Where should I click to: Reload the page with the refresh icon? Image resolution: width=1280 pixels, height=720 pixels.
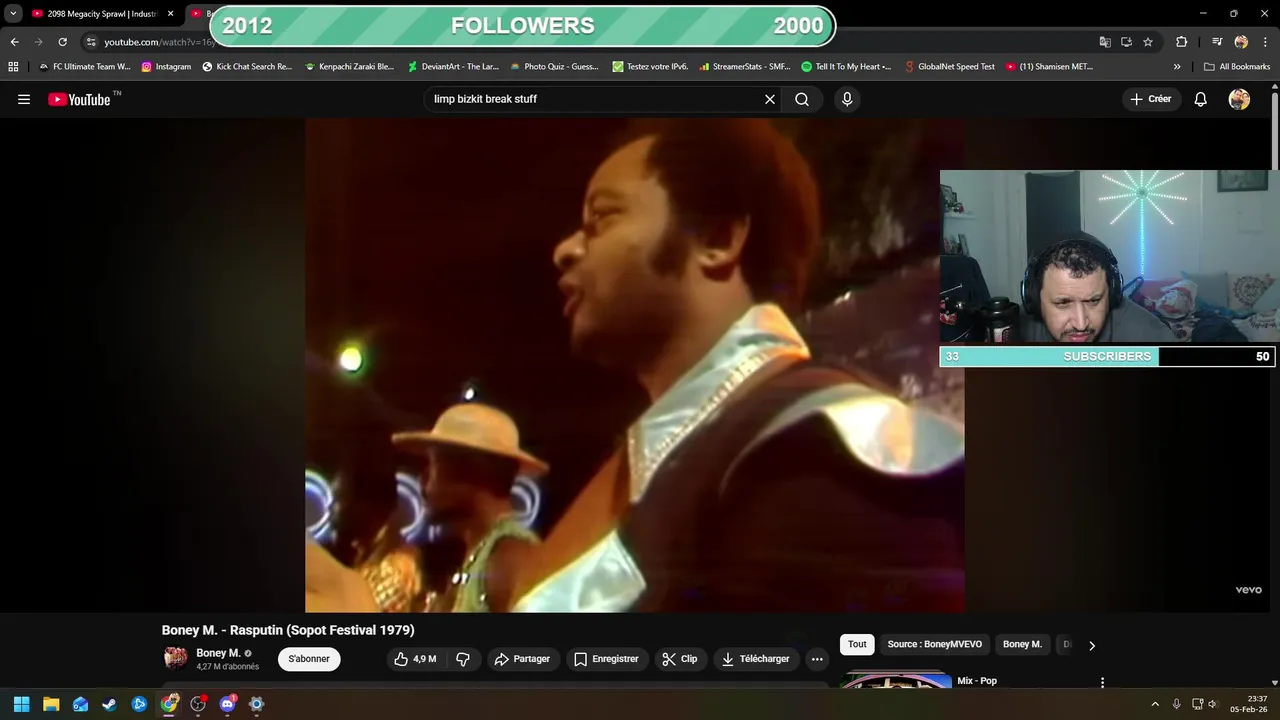[x=62, y=42]
